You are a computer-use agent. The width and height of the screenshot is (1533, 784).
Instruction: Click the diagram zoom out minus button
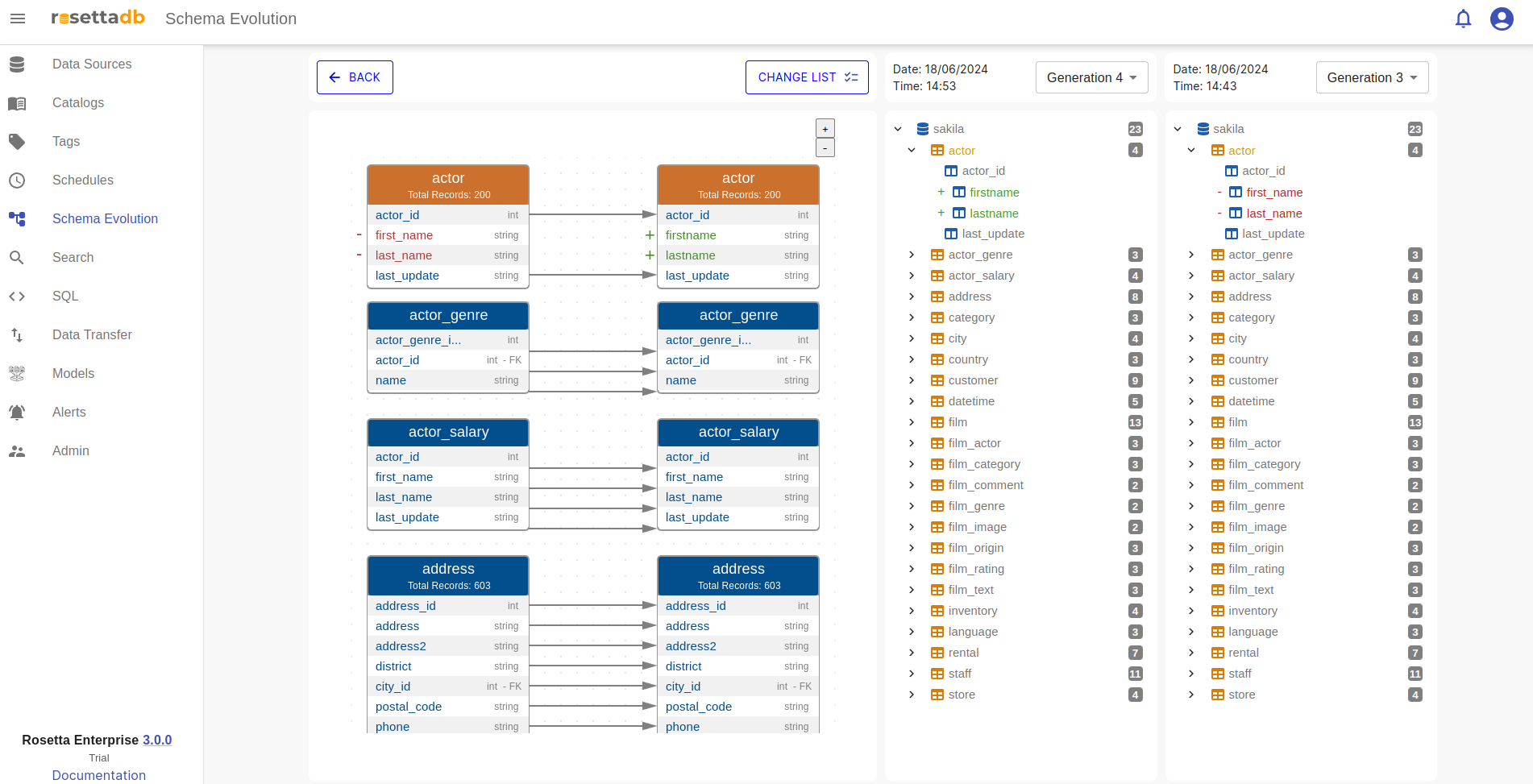[x=825, y=148]
